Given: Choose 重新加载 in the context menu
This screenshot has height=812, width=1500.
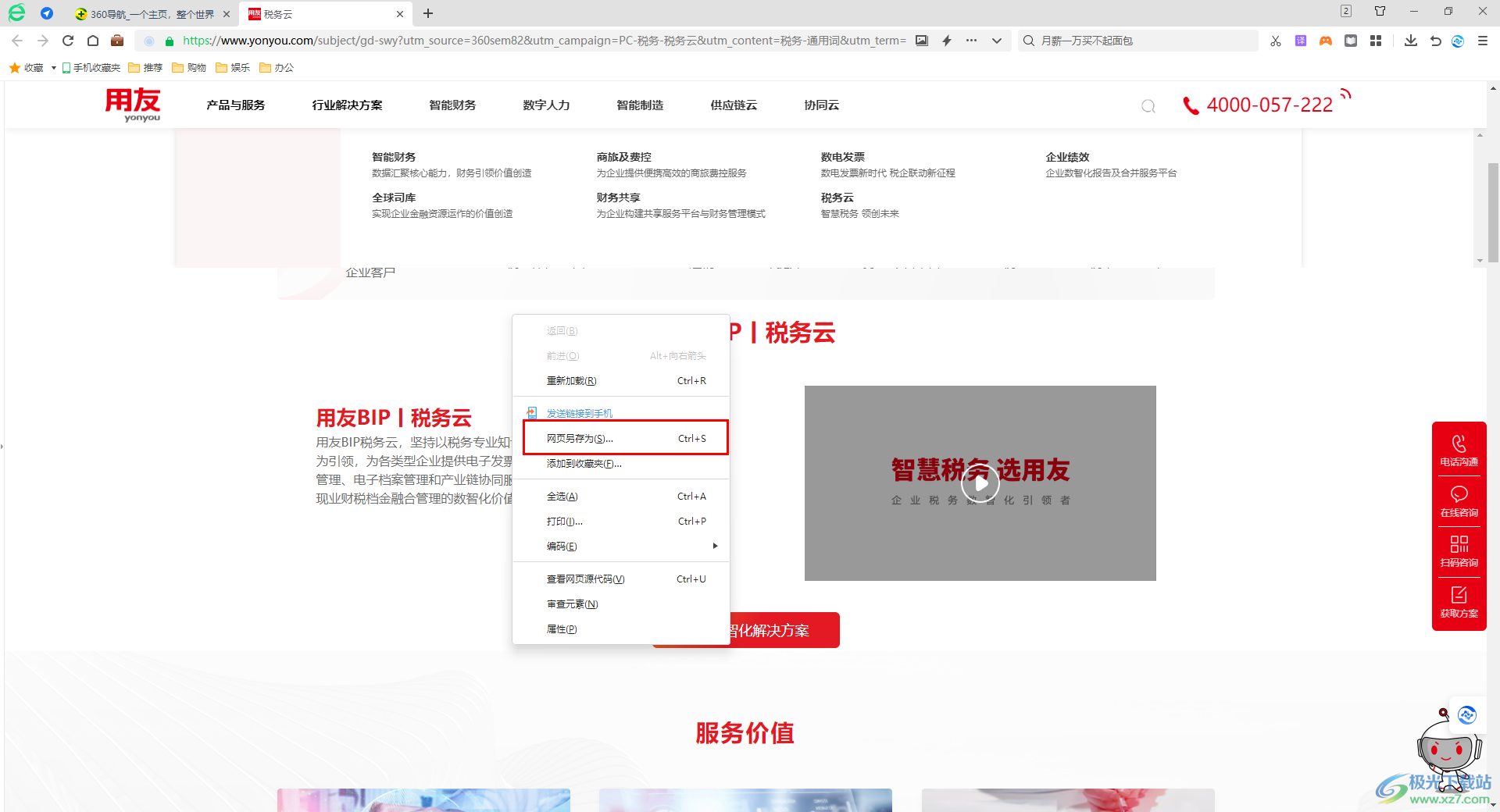Looking at the screenshot, I should coord(621,381).
